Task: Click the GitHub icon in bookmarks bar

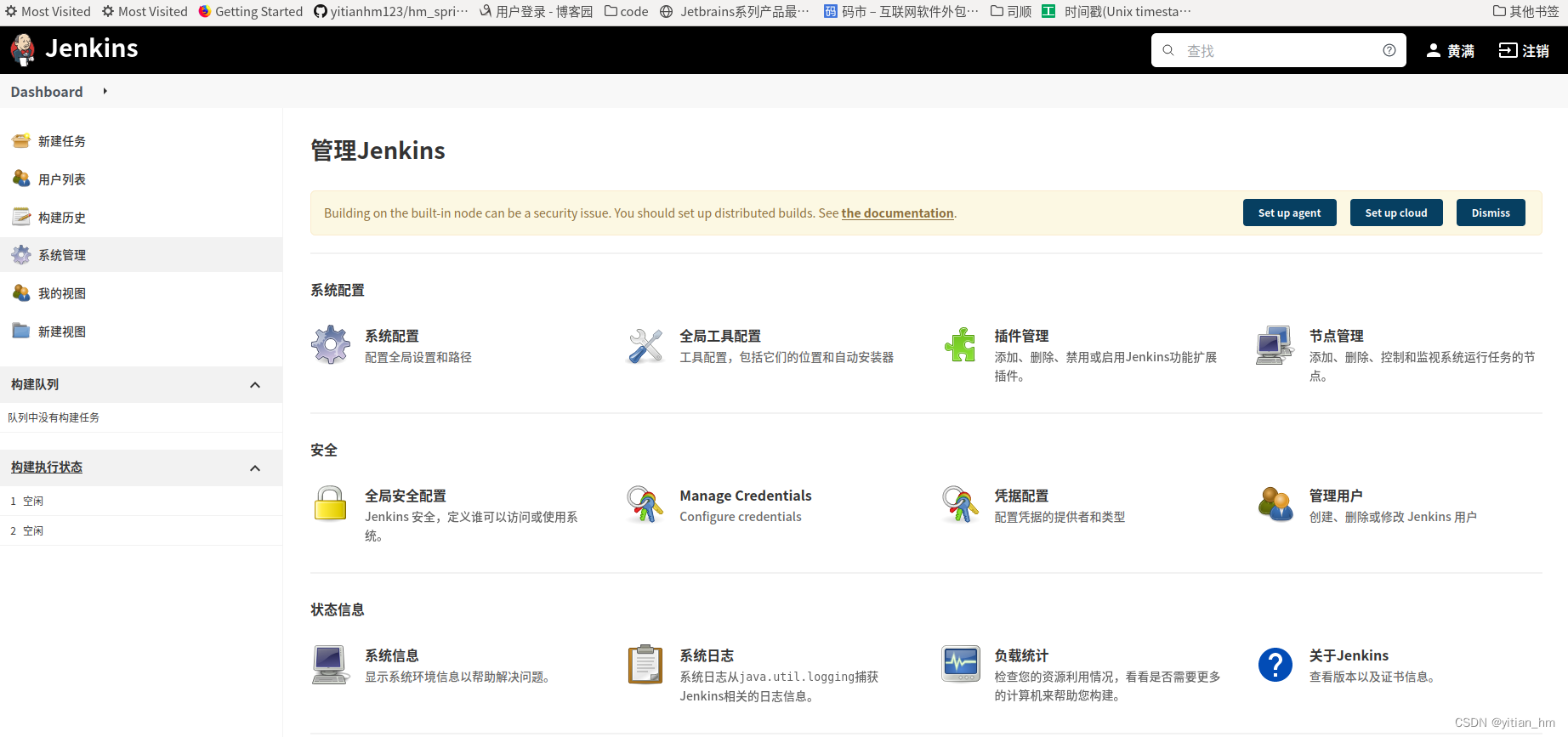Action: tap(321, 11)
